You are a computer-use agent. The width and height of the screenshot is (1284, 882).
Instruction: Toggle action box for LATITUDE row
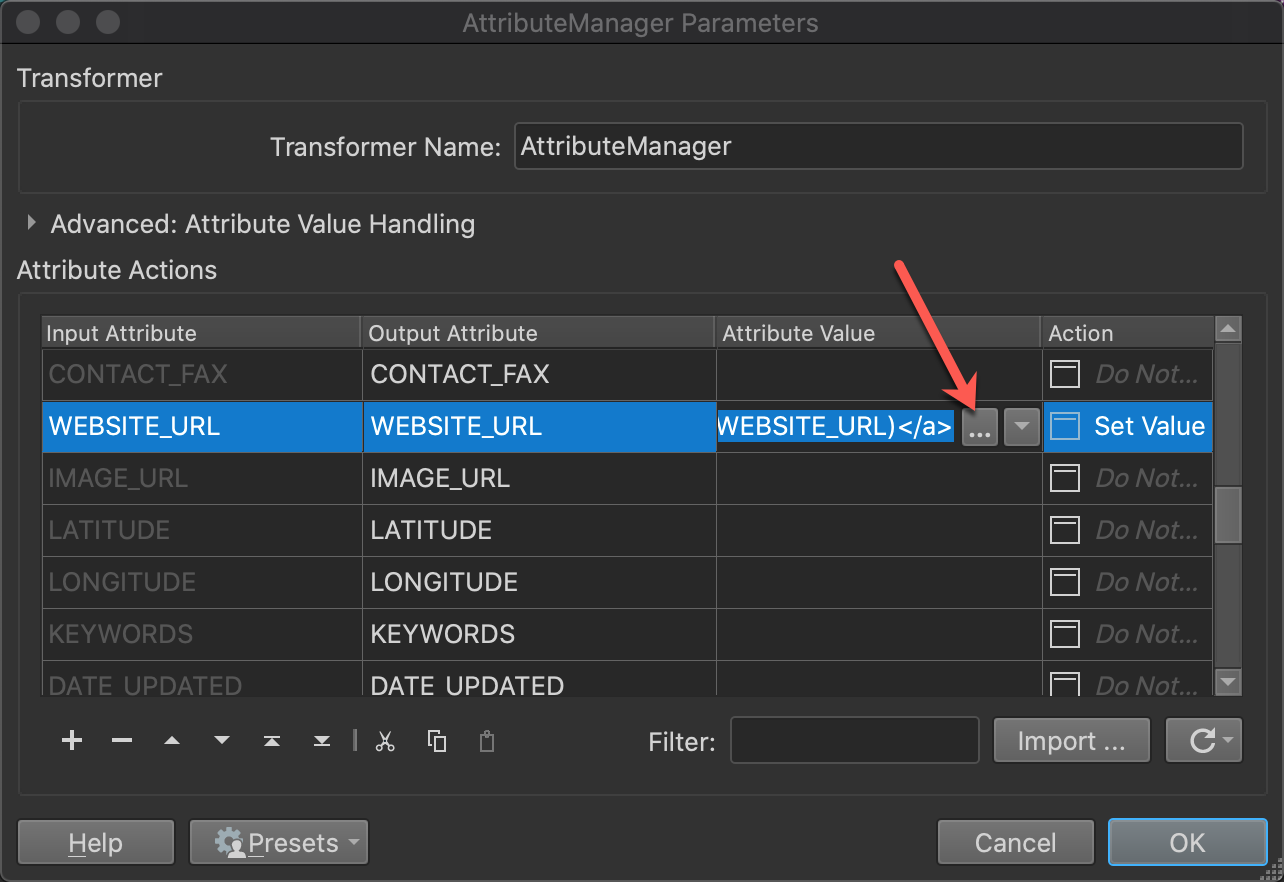pyautogui.click(x=1065, y=531)
